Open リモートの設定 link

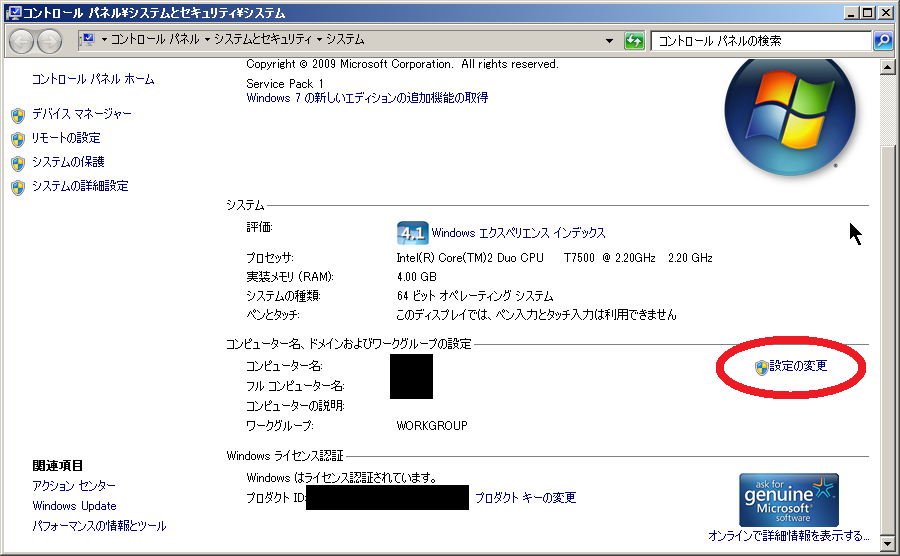point(66,138)
